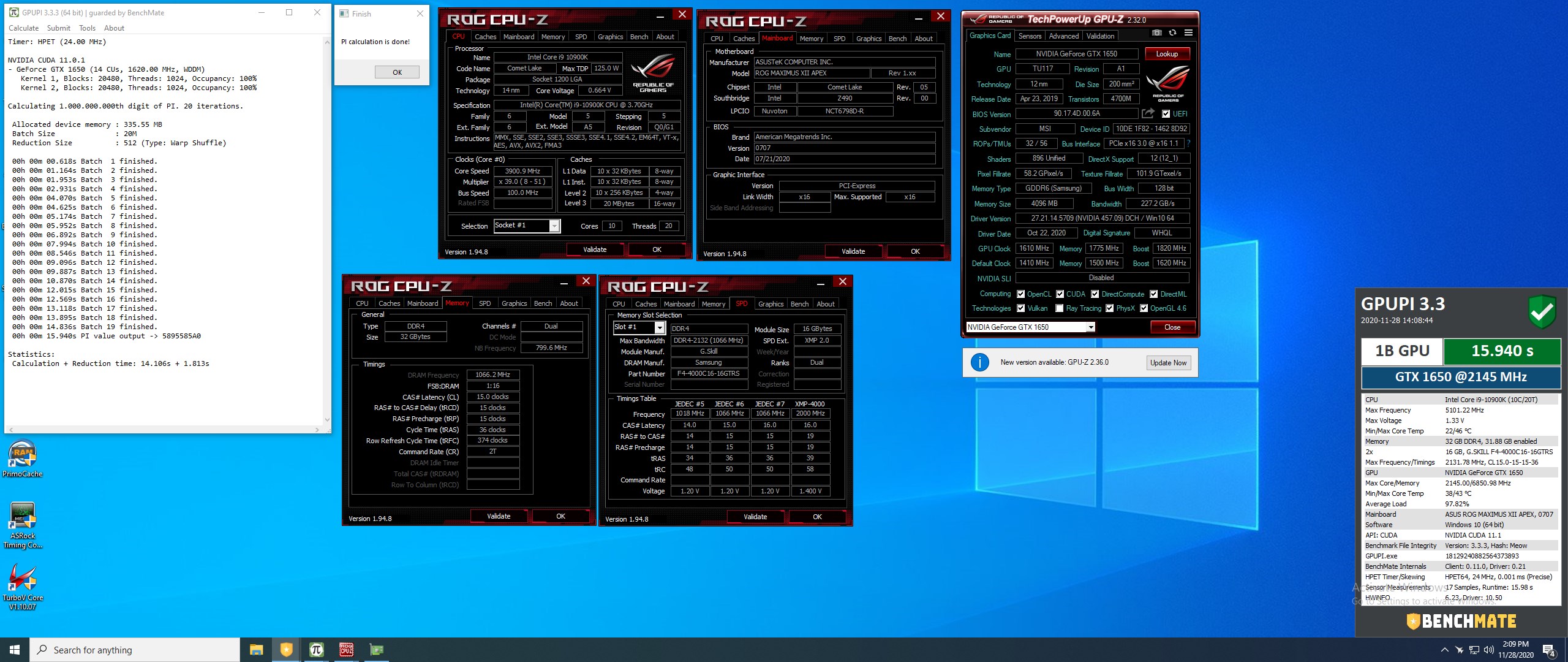The height and width of the screenshot is (662, 1568).
Task: Select the TurboV Core desktop shortcut
Action: coord(22,587)
